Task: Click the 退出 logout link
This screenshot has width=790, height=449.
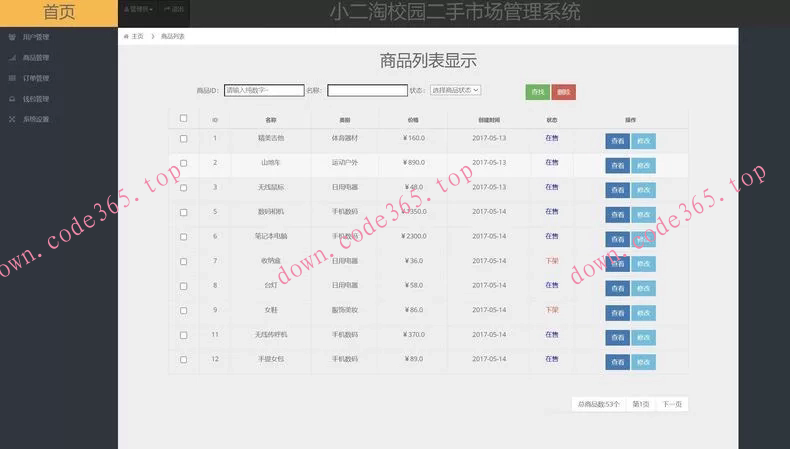Action: pos(174,9)
